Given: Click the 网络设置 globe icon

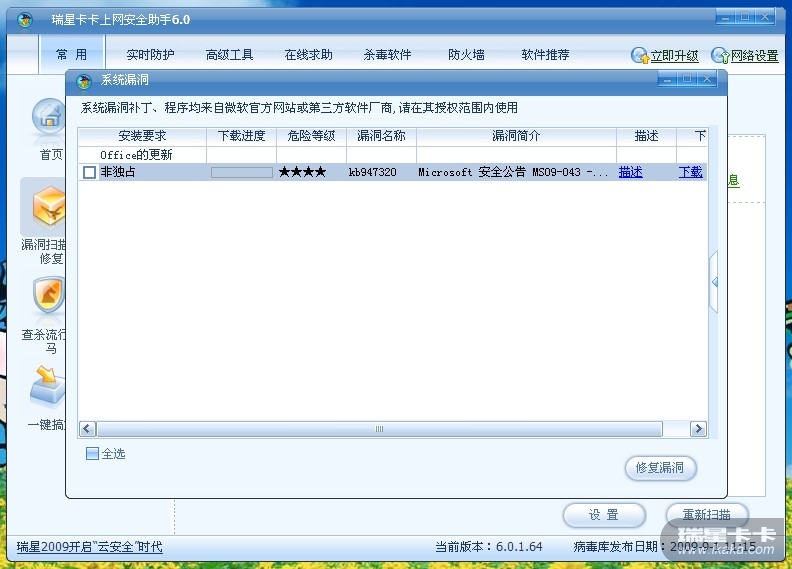Looking at the screenshot, I should [x=720, y=55].
